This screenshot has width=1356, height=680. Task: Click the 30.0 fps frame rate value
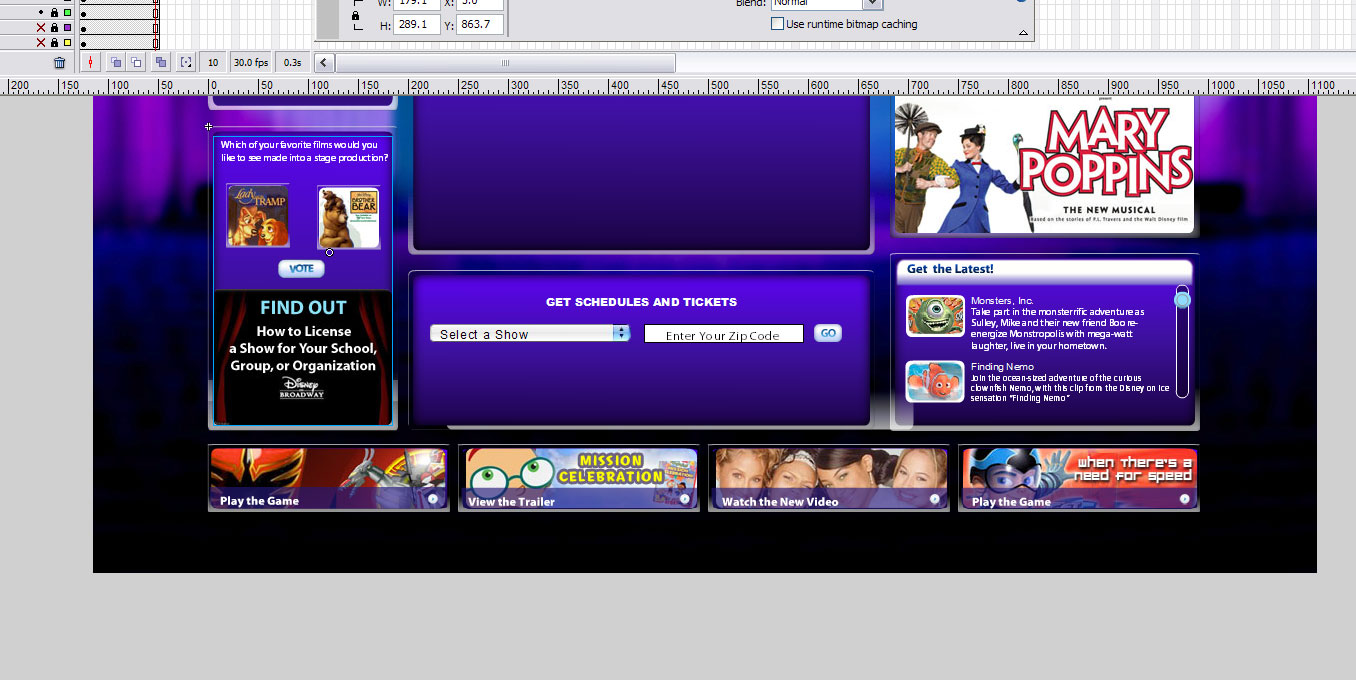click(251, 63)
